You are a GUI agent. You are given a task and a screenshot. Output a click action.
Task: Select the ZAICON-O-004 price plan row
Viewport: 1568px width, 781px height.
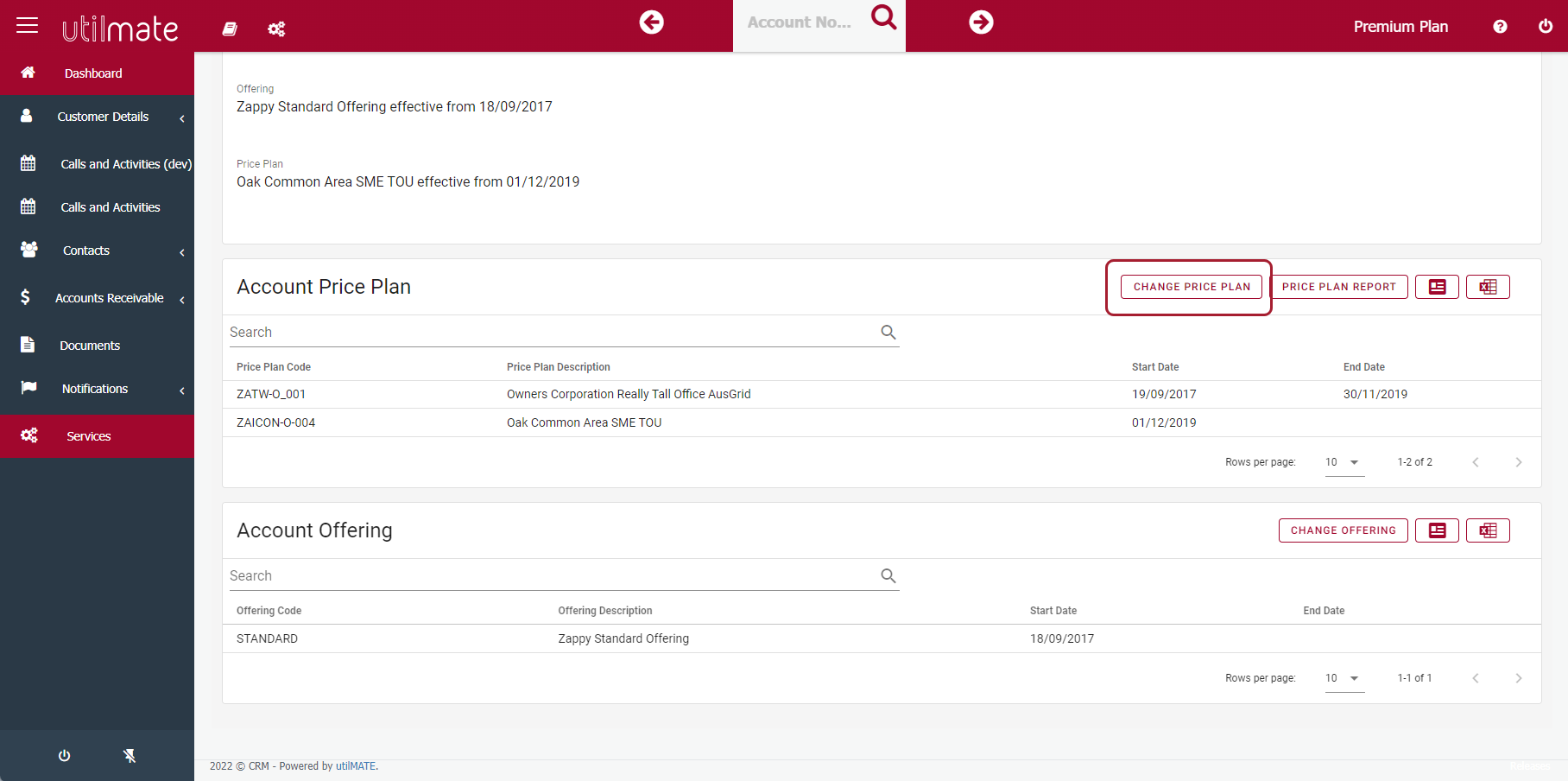(x=882, y=423)
